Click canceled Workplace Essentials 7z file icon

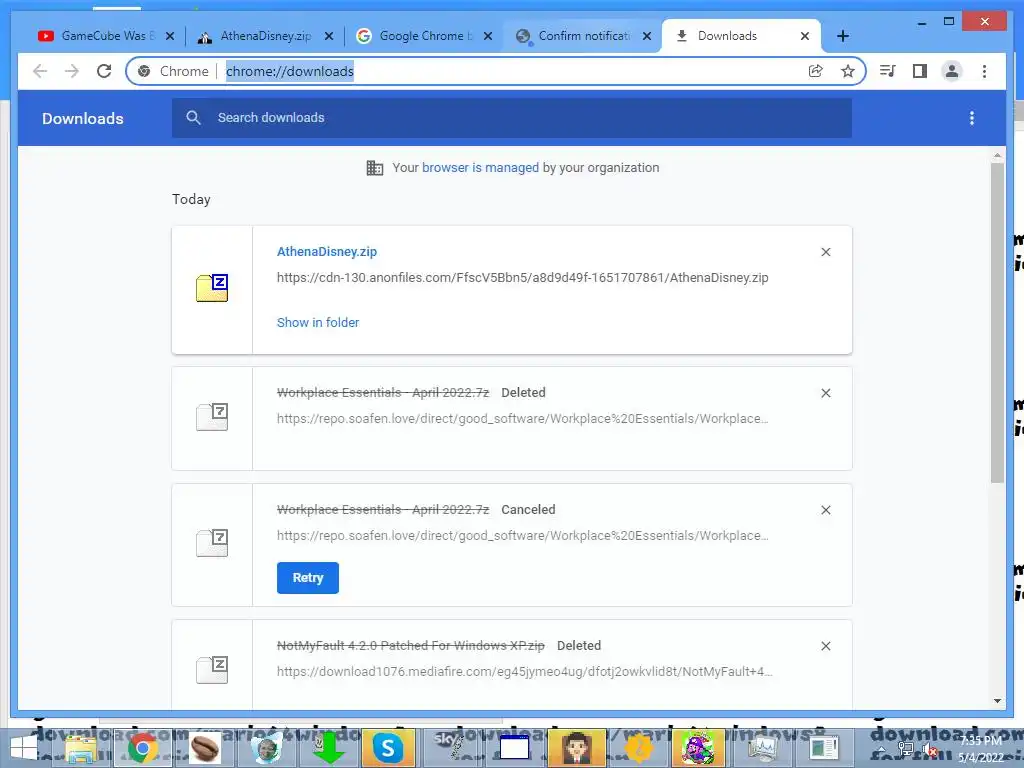click(212, 543)
